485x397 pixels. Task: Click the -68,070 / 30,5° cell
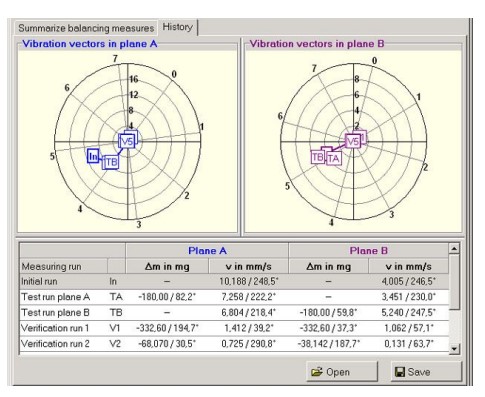(167, 343)
